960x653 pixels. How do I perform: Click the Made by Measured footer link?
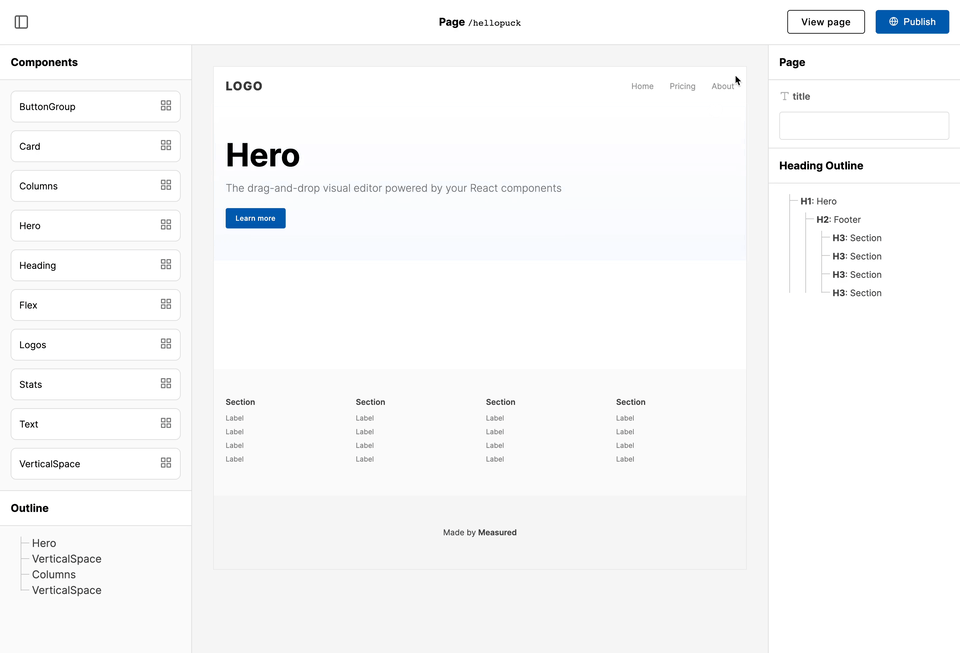point(480,532)
